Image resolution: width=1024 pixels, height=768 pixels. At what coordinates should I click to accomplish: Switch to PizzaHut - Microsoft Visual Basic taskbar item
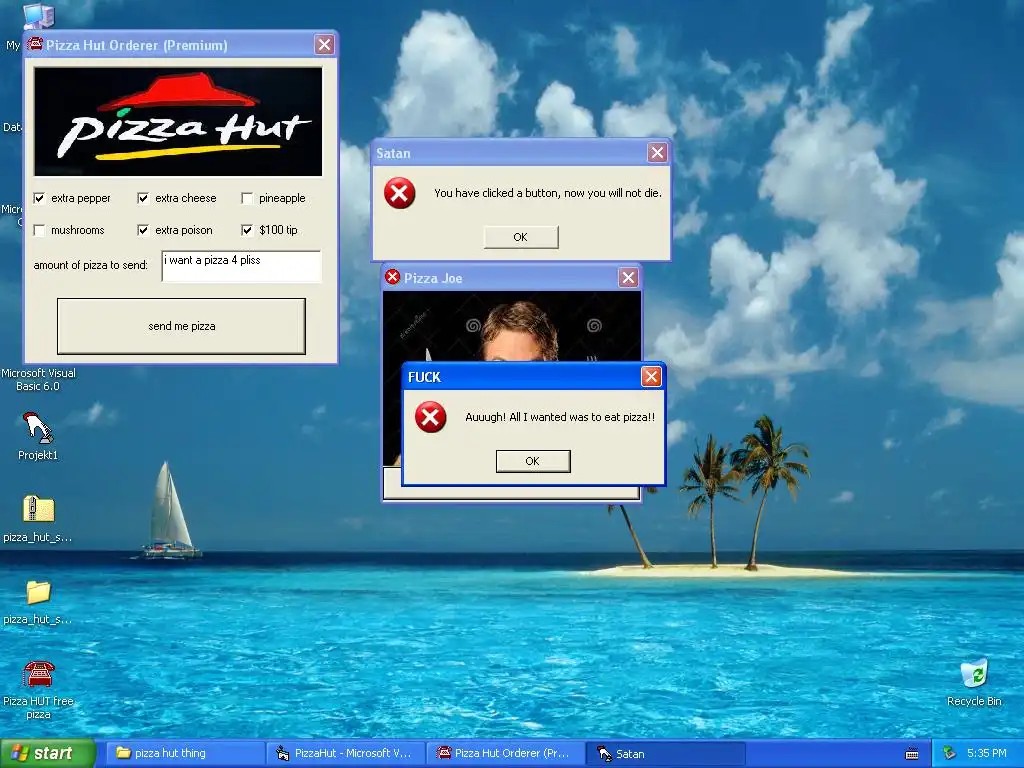pyautogui.click(x=345, y=754)
